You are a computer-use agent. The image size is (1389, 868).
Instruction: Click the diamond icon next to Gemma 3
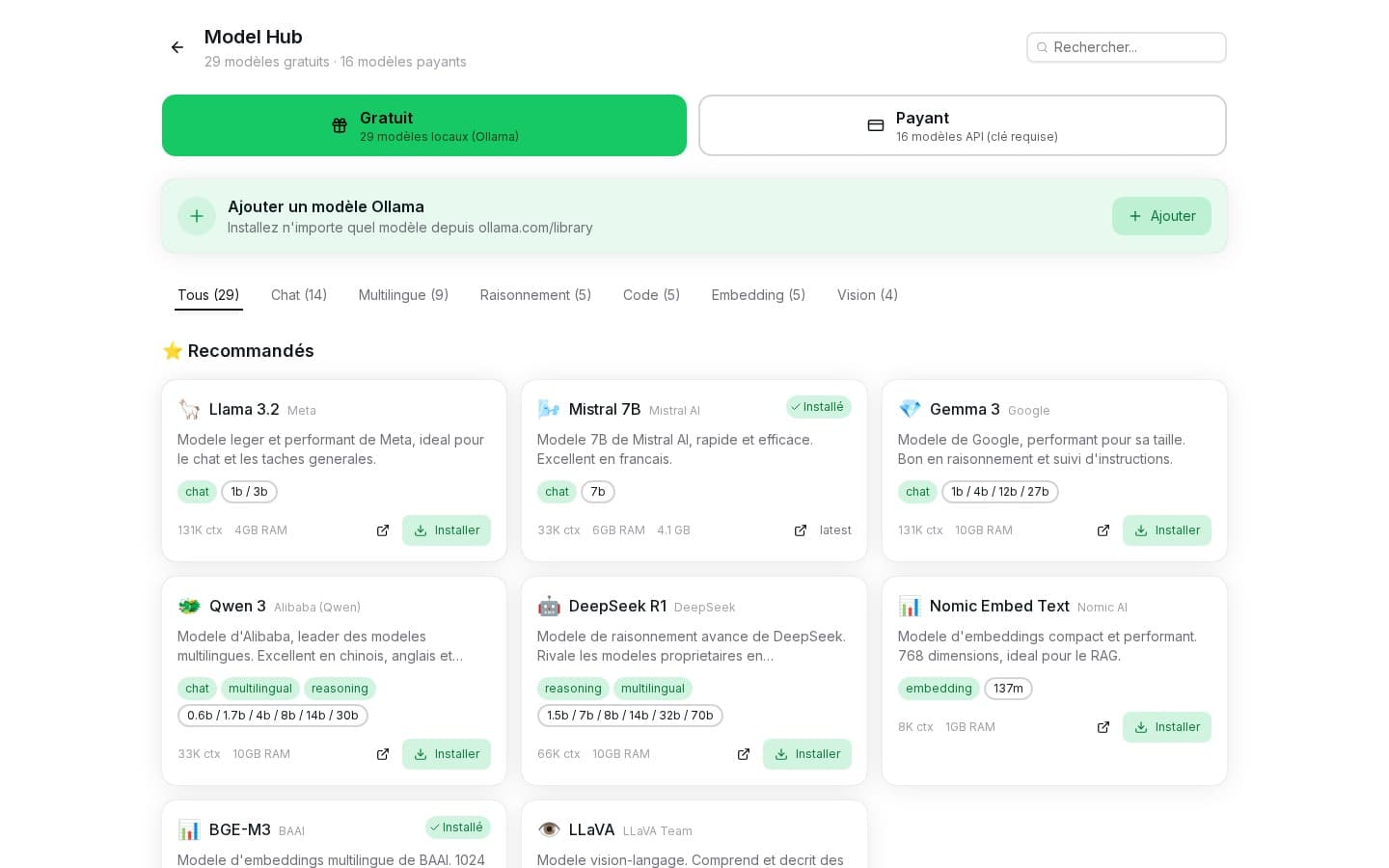pyautogui.click(x=910, y=409)
